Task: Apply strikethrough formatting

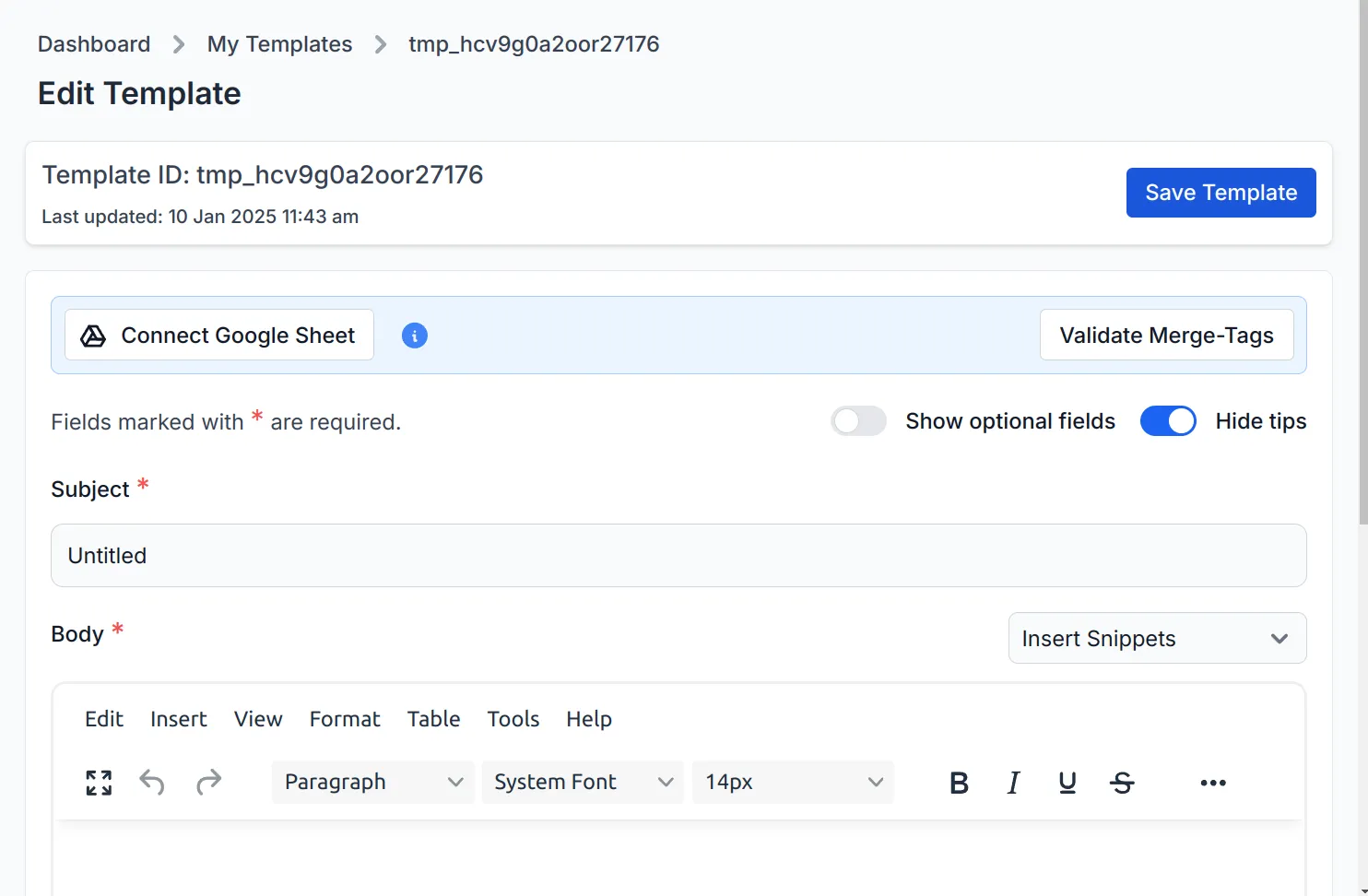Action: point(1123,782)
